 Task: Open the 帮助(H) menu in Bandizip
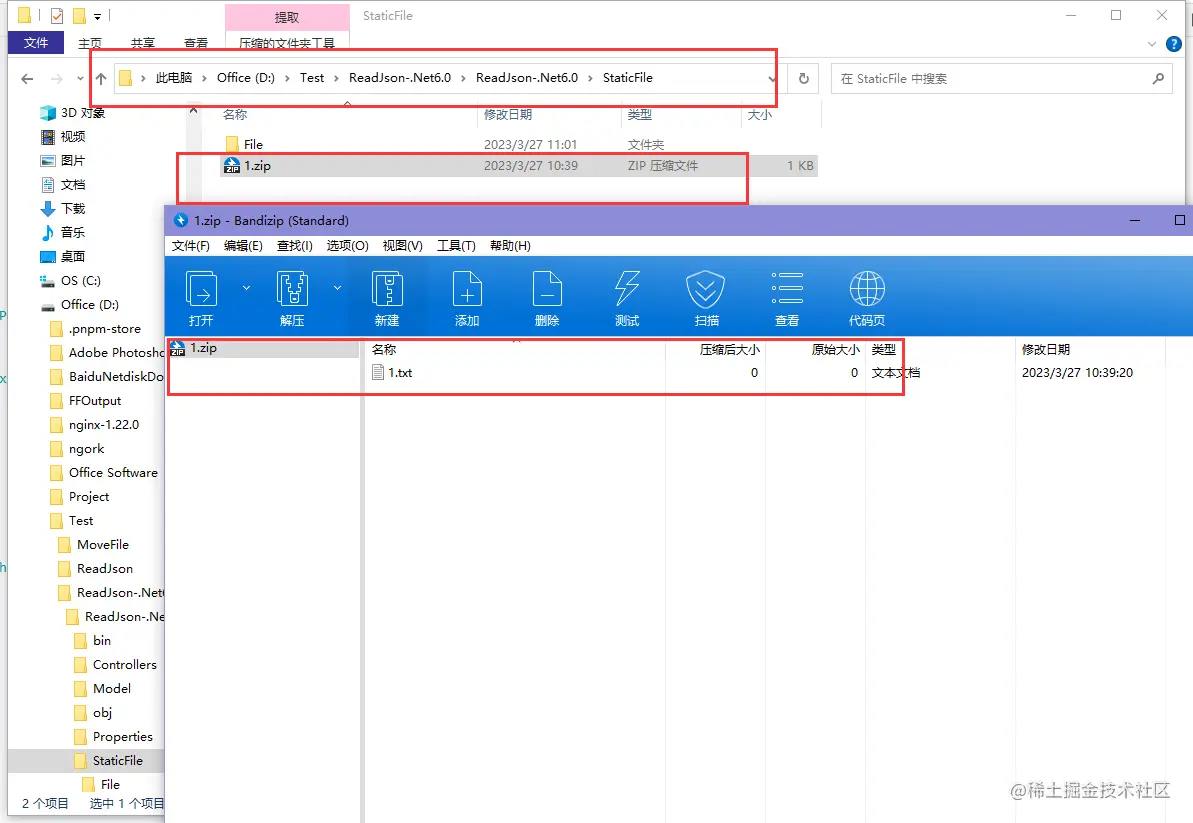(510, 246)
